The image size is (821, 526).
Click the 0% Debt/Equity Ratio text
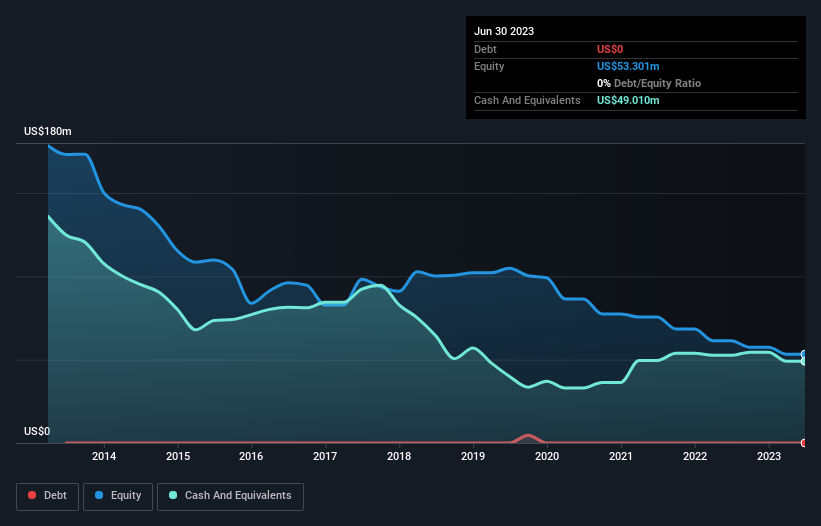(649, 83)
